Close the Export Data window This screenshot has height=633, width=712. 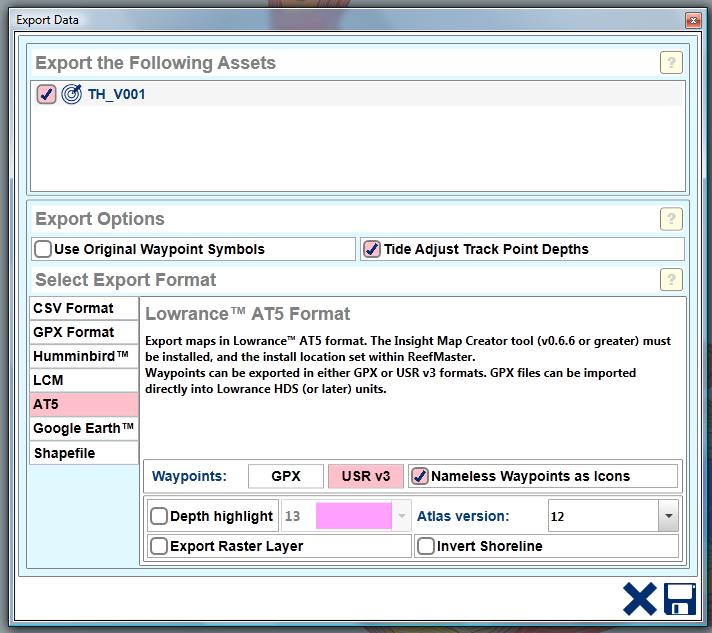coord(693,20)
